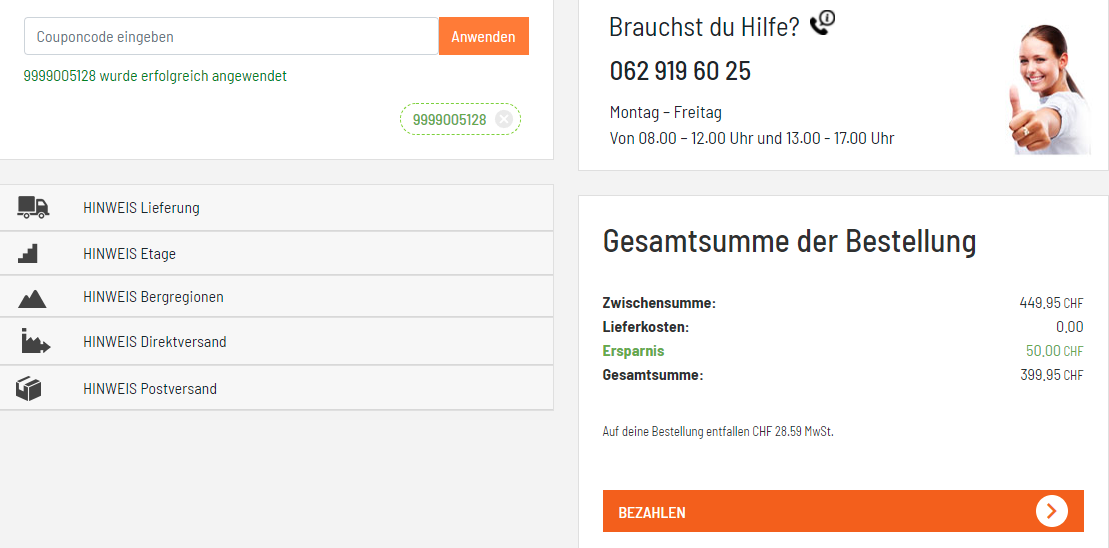Remove coupon 9999005128 with the x icon
Image resolution: width=1109 pixels, height=548 pixels.
click(x=503, y=120)
